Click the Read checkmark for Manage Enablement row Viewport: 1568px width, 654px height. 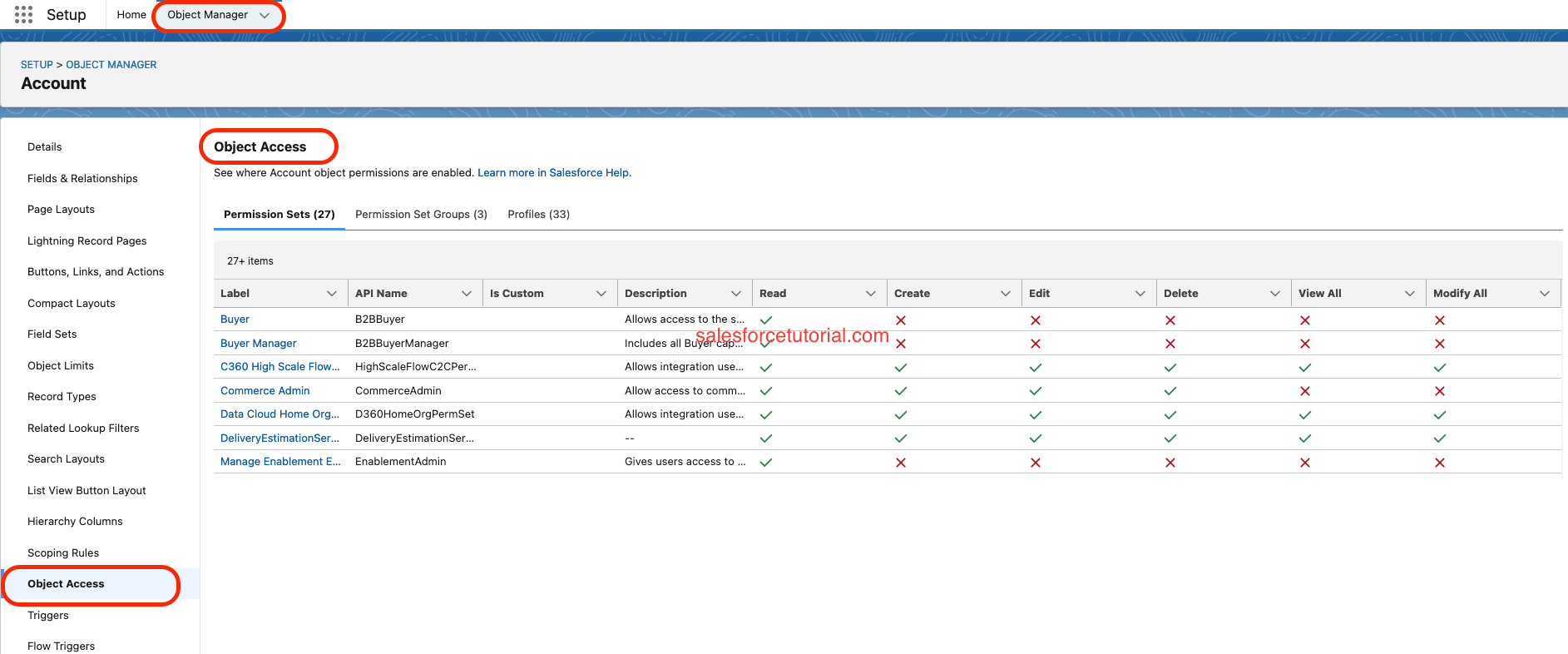click(766, 463)
